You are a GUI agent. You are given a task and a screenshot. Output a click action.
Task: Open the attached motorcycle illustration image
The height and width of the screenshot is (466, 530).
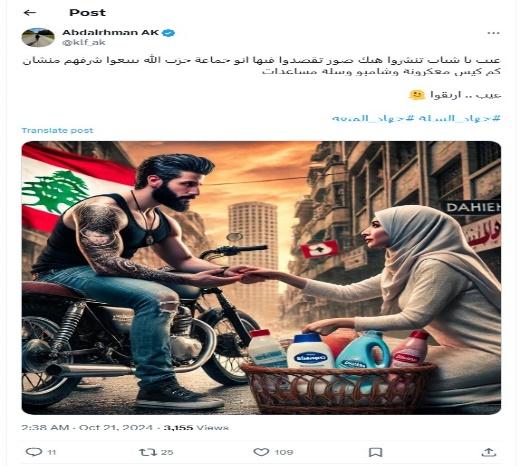pyautogui.click(x=261, y=278)
